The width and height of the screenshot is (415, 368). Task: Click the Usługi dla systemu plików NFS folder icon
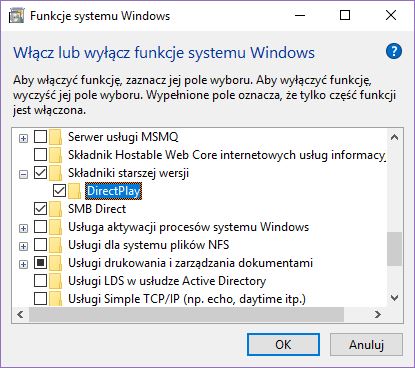(56, 245)
